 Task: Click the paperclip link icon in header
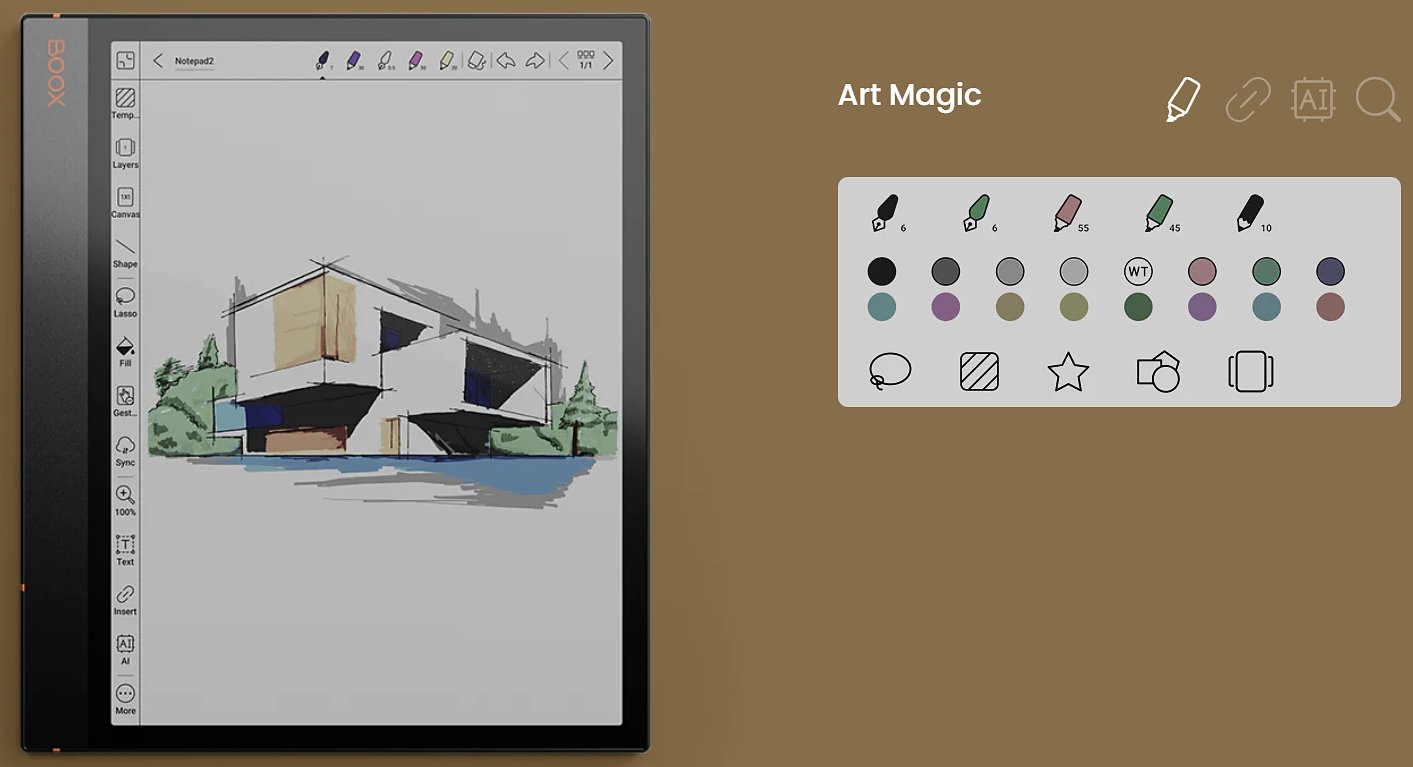(1248, 99)
